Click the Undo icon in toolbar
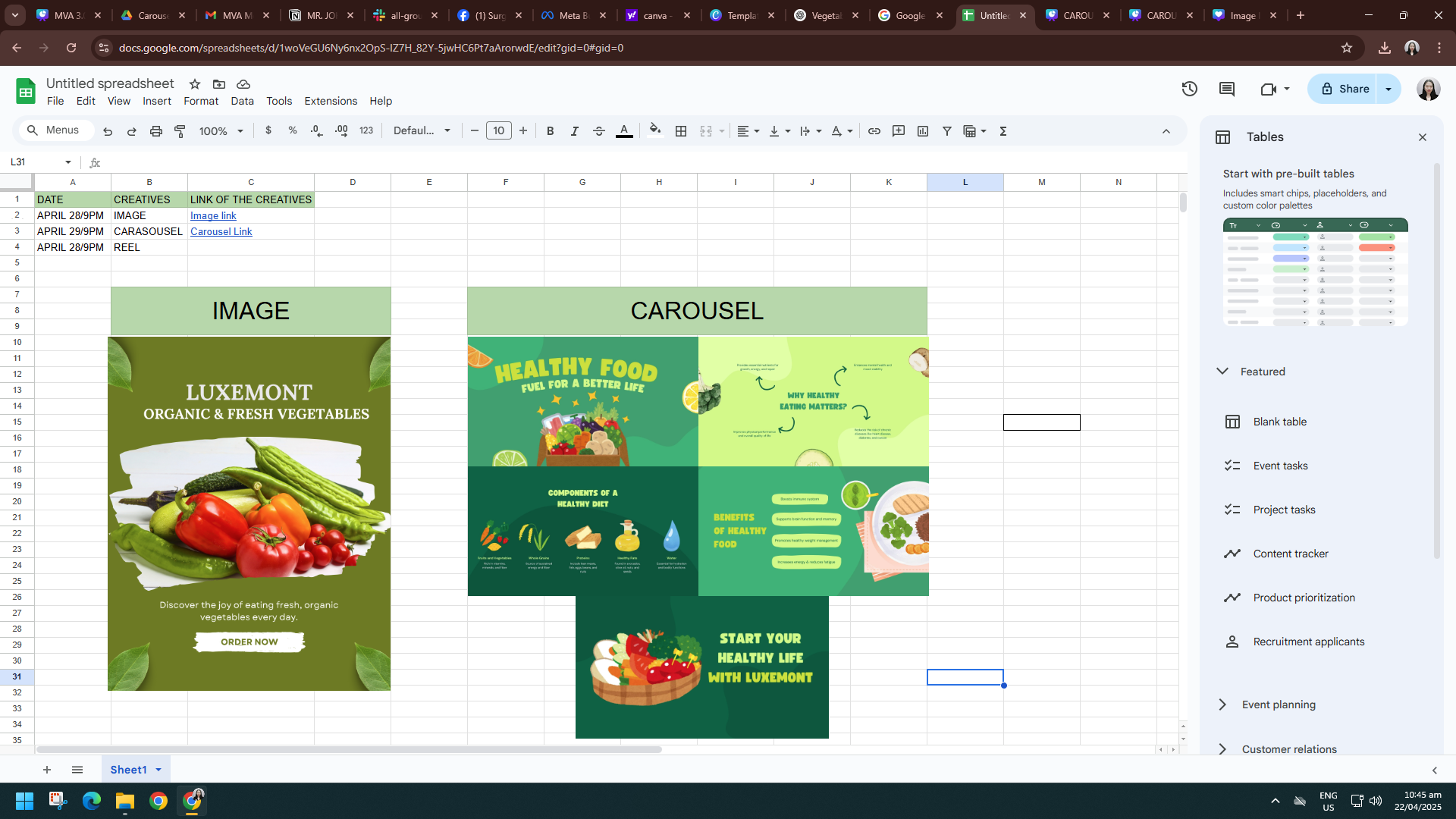This screenshot has height=819, width=1456. 108,131
